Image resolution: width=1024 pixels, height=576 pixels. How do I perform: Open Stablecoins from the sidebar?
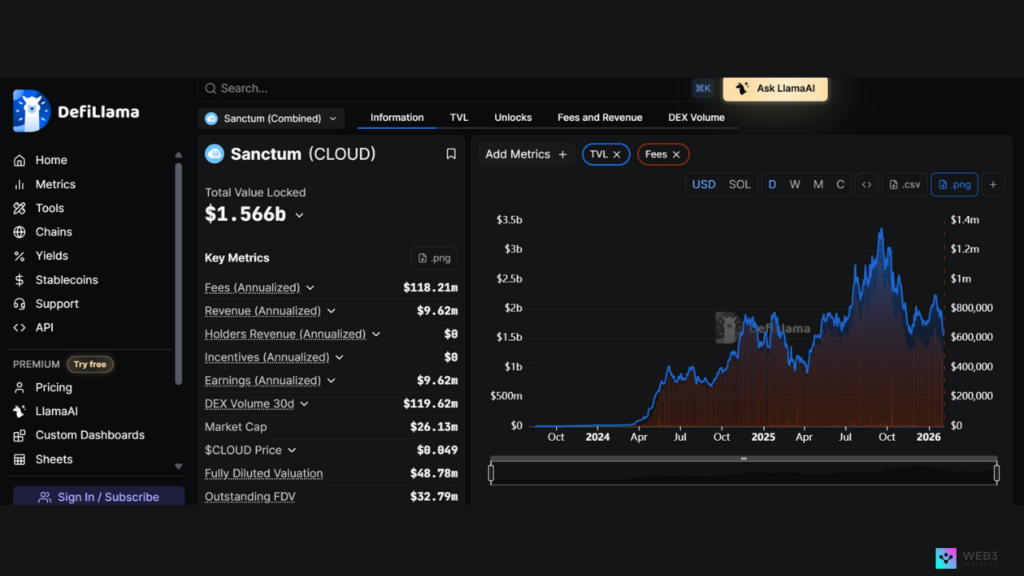pyautogui.click(x=66, y=280)
